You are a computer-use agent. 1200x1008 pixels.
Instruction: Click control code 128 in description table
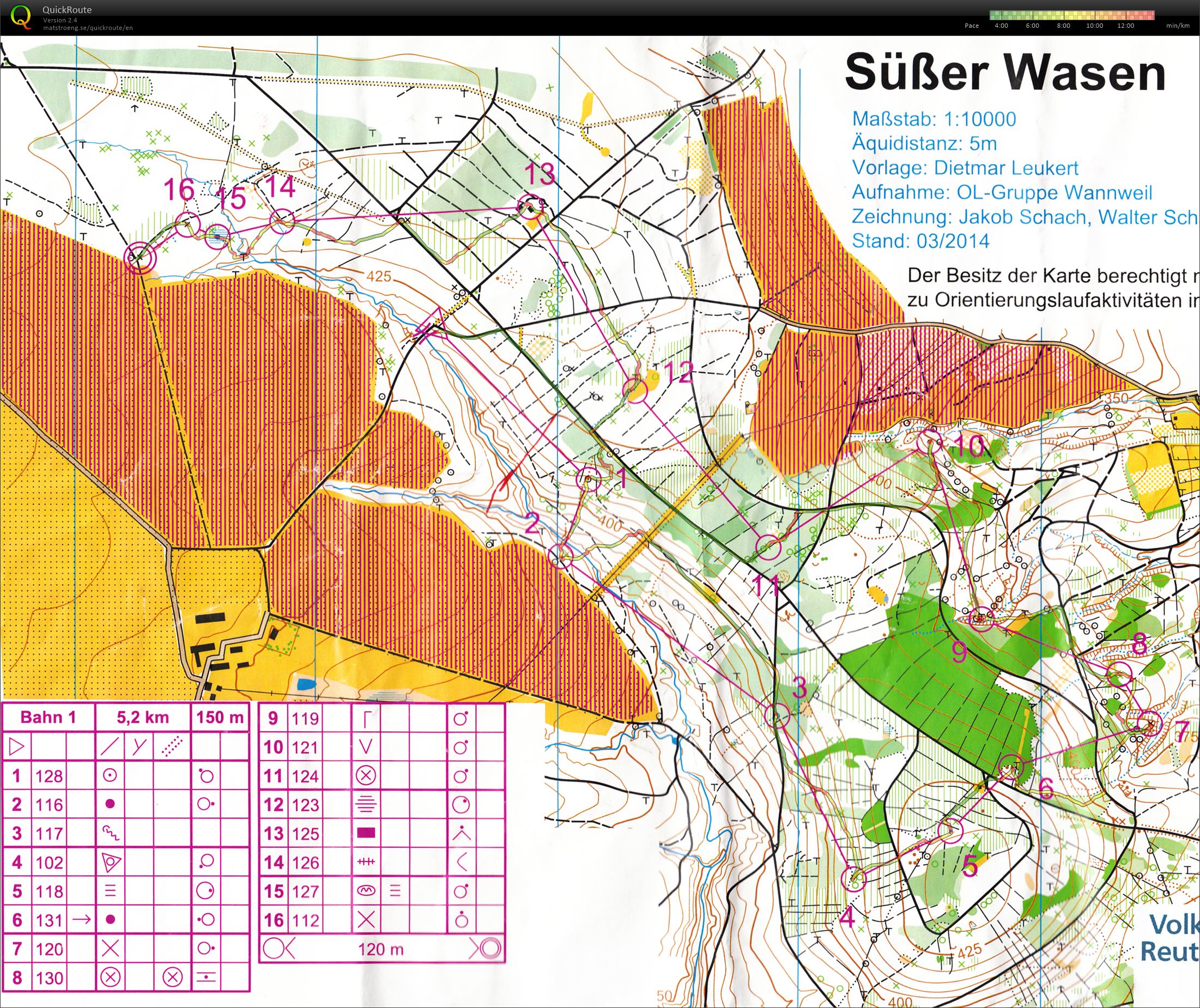click(x=49, y=776)
